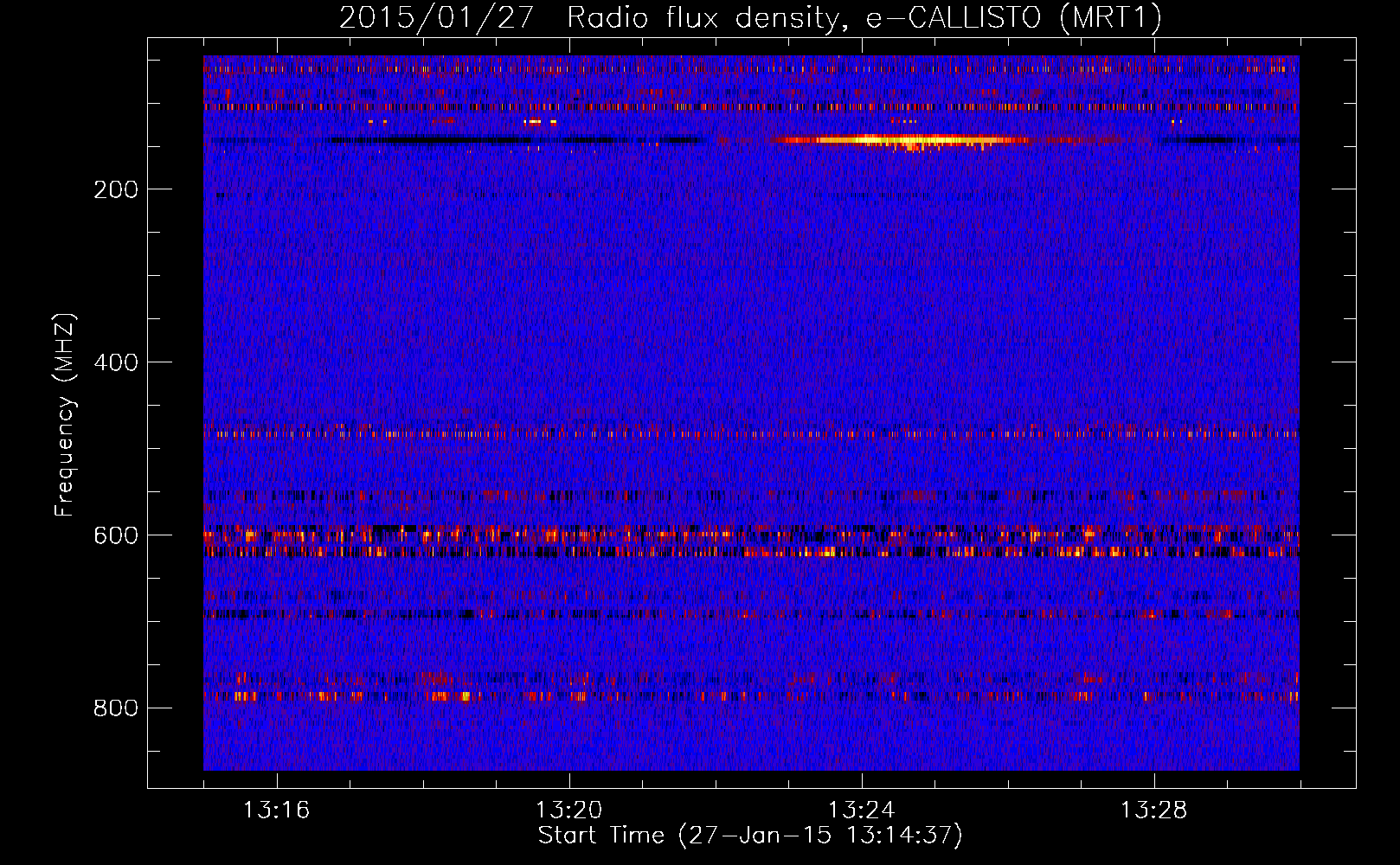The width and height of the screenshot is (1400, 865).
Task: Click the 13:20 time tick label
Action: click(x=568, y=811)
